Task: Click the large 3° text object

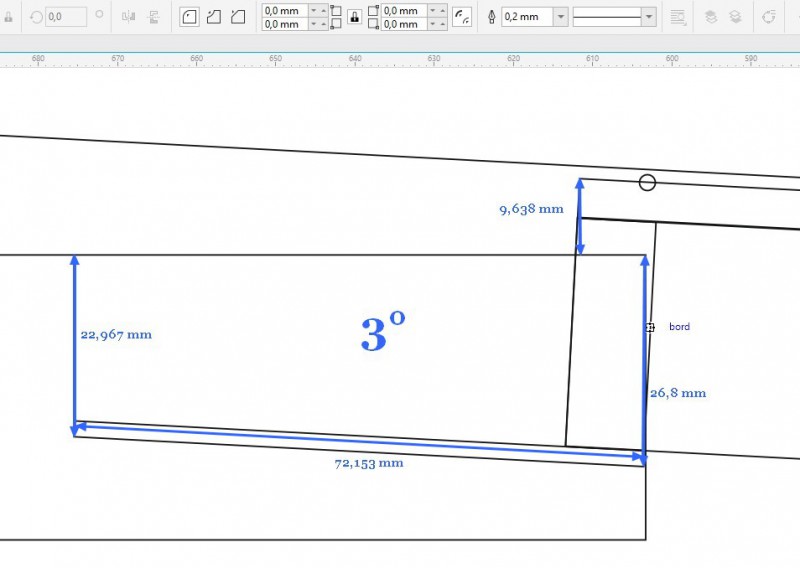Action: pyautogui.click(x=382, y=333)
